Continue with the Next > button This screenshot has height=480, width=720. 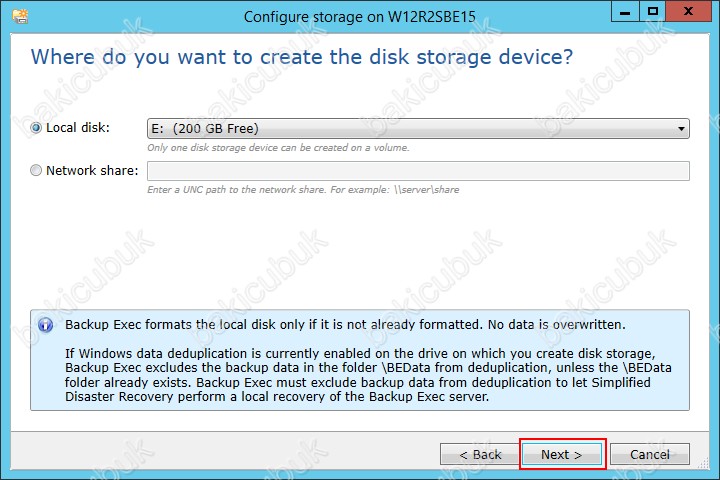[x=562, y=455]
